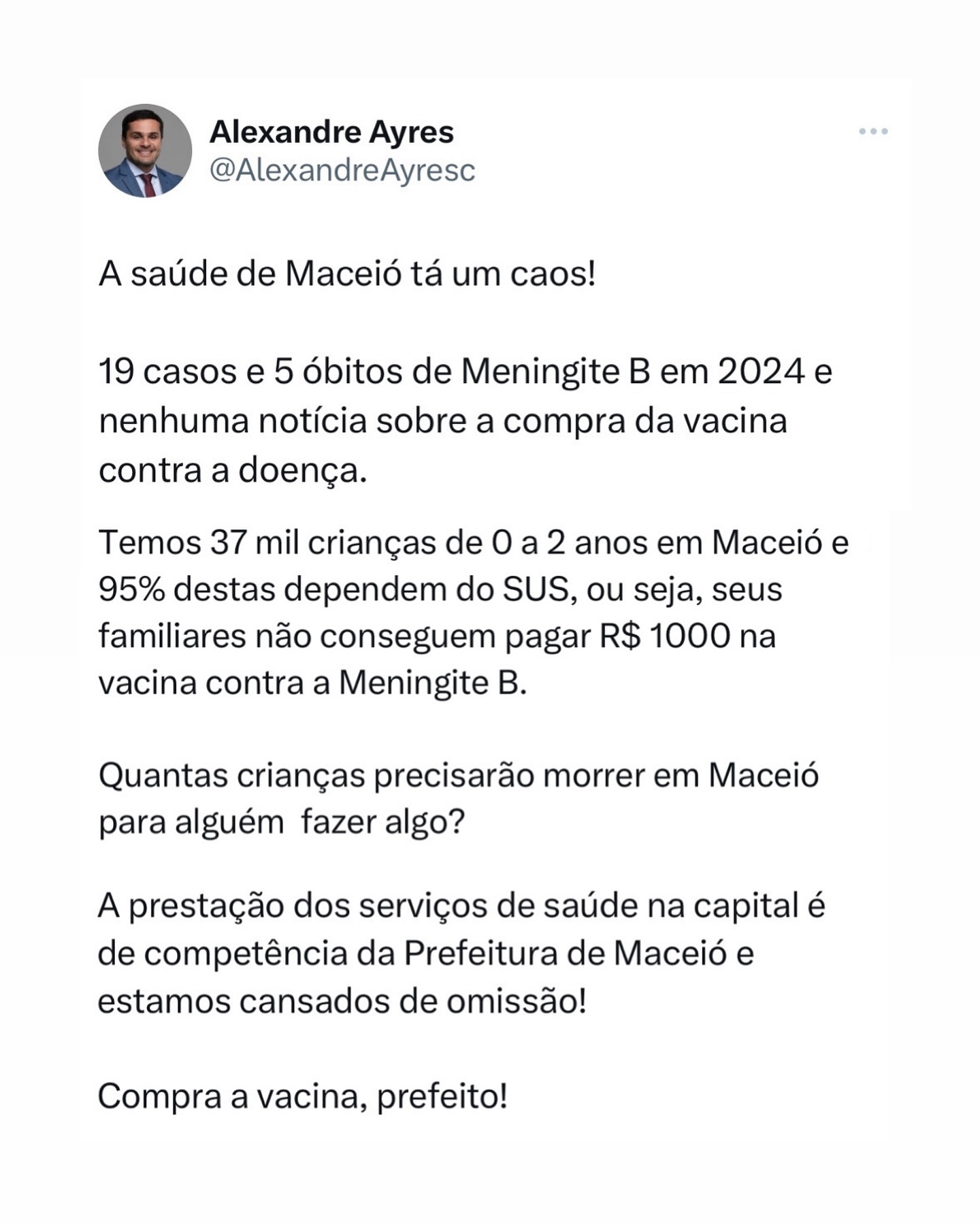980x1225 pixels.
Task: Click Alexandre Ayres' profile picture
Action: pos(145,150)
